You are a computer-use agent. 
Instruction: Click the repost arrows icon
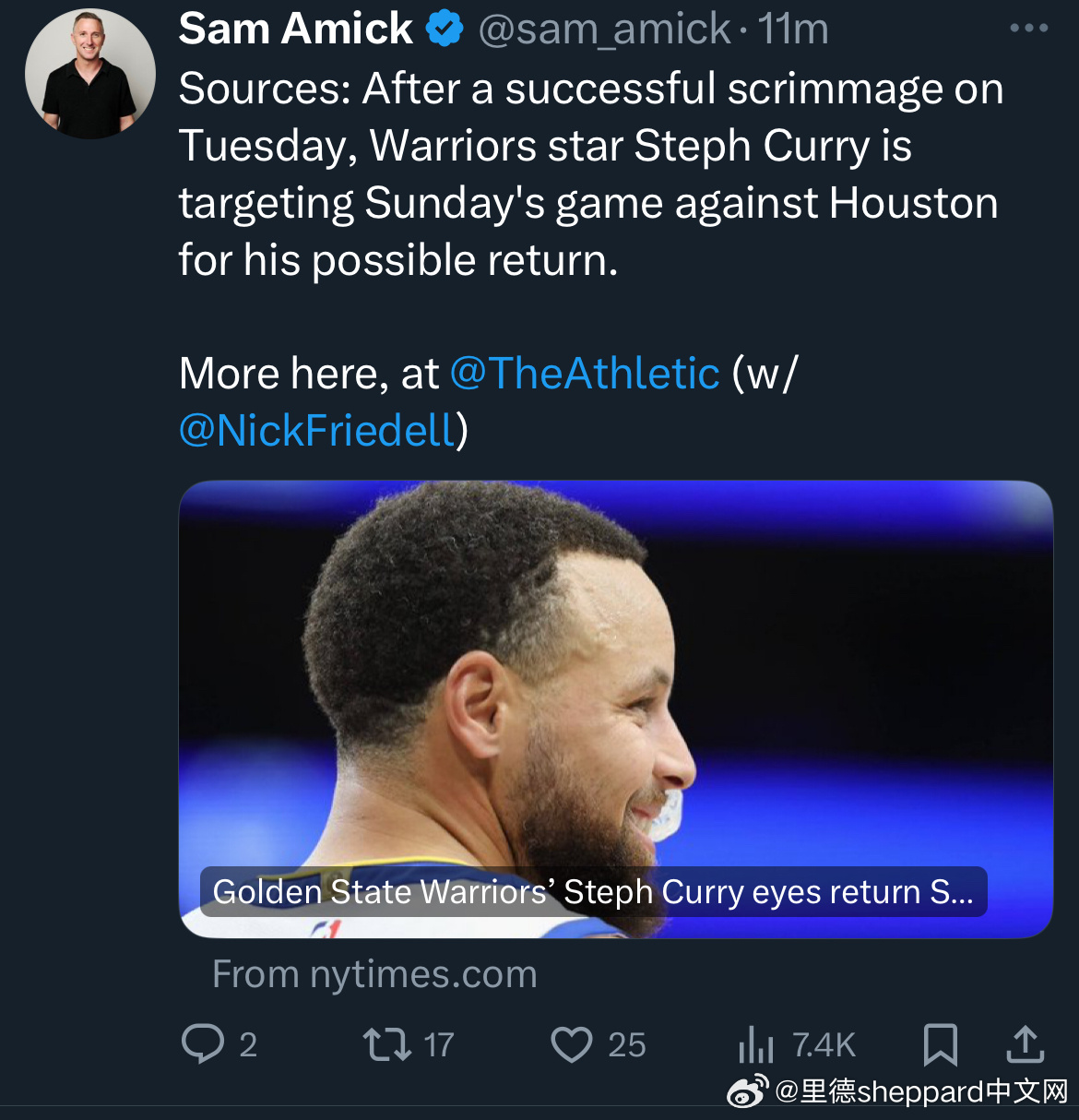386,1044
